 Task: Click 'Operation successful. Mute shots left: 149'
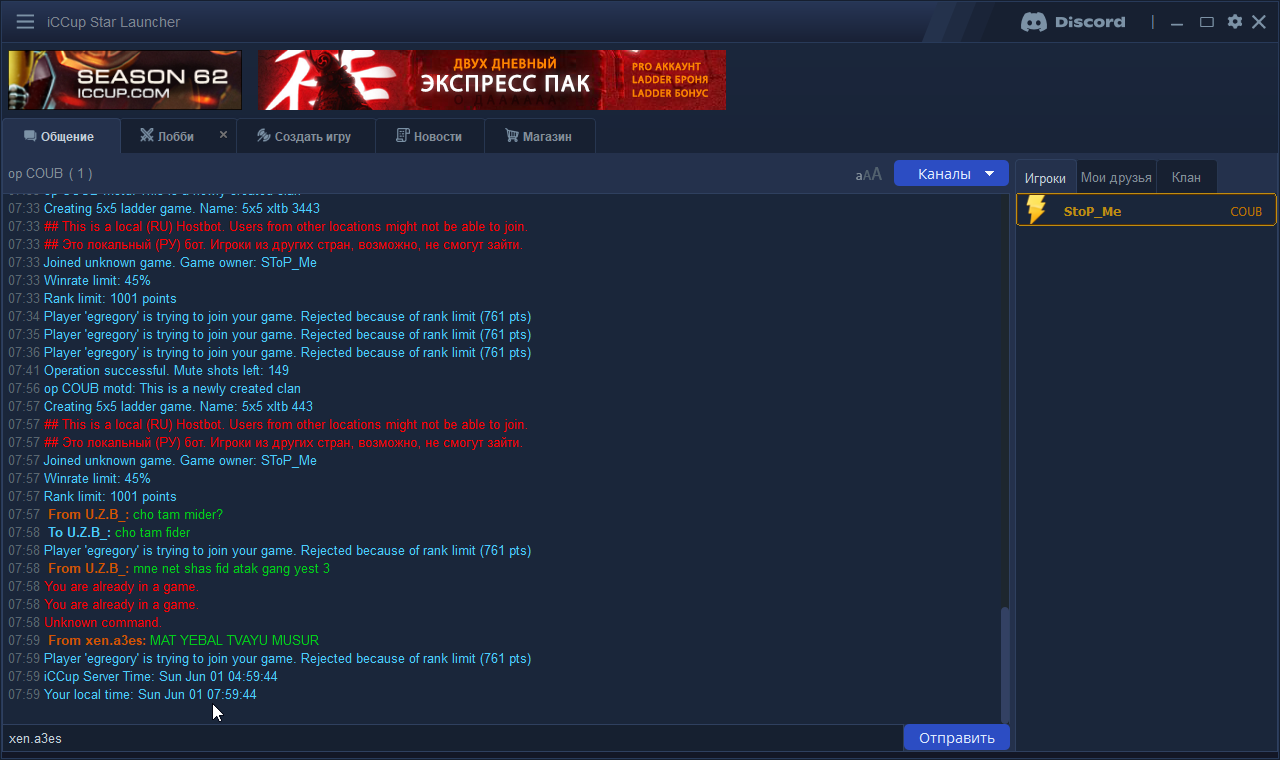click(166, 370)
